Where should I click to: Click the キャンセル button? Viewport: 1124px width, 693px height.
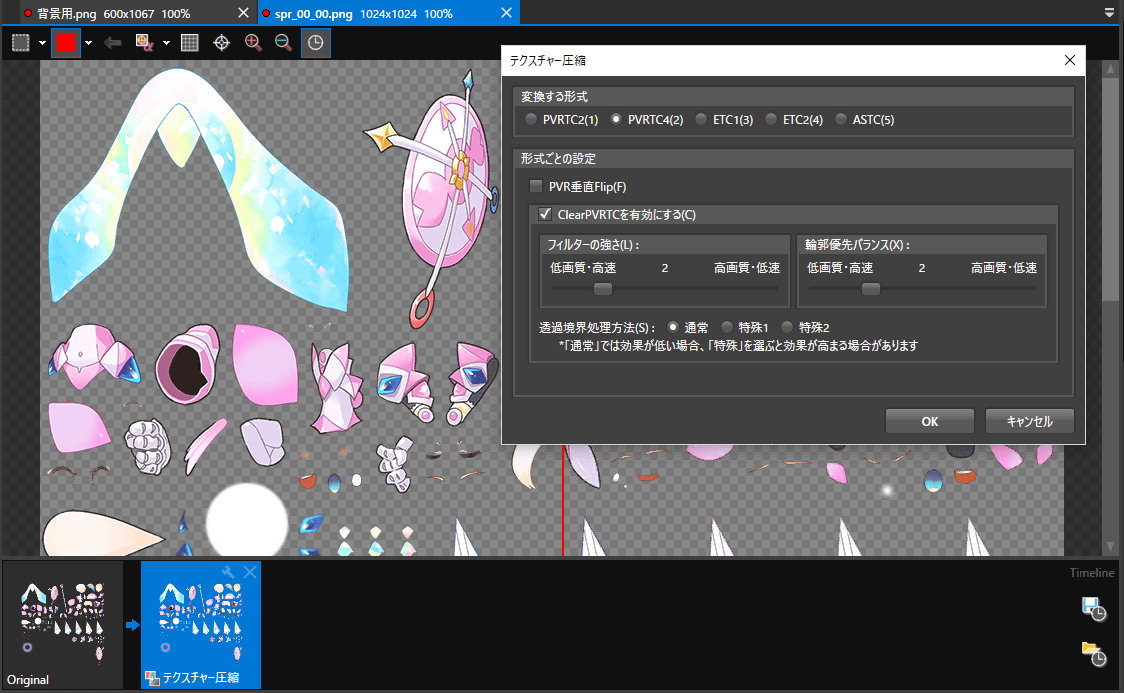click(1029, 421)
